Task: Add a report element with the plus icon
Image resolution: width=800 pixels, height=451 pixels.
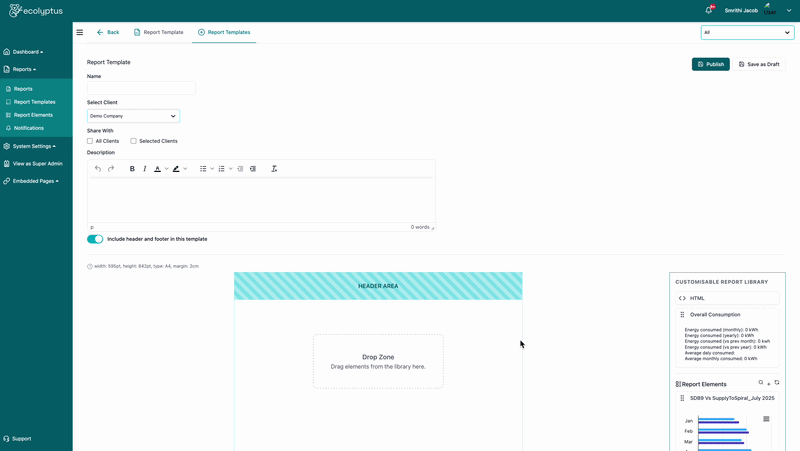Action: (x=769, y=384)
